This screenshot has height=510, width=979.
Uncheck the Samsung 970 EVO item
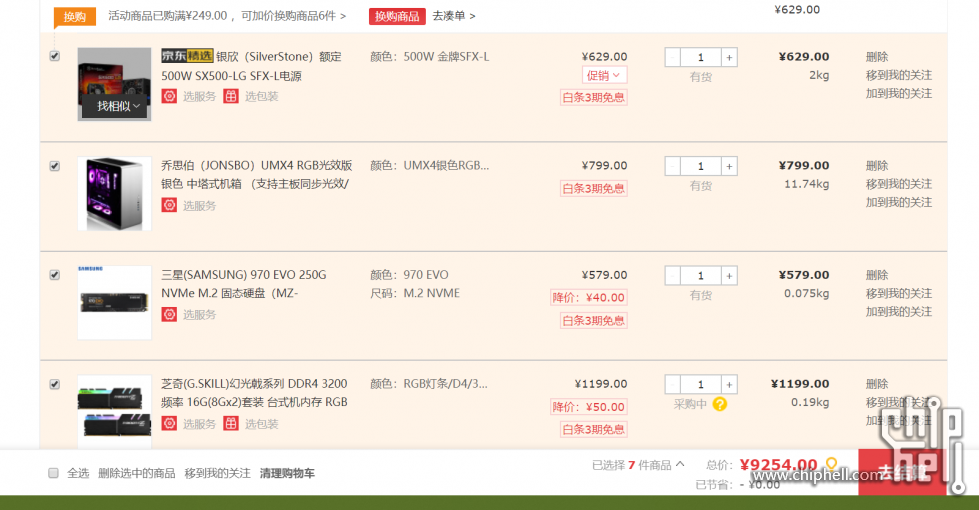pos(54,275)
